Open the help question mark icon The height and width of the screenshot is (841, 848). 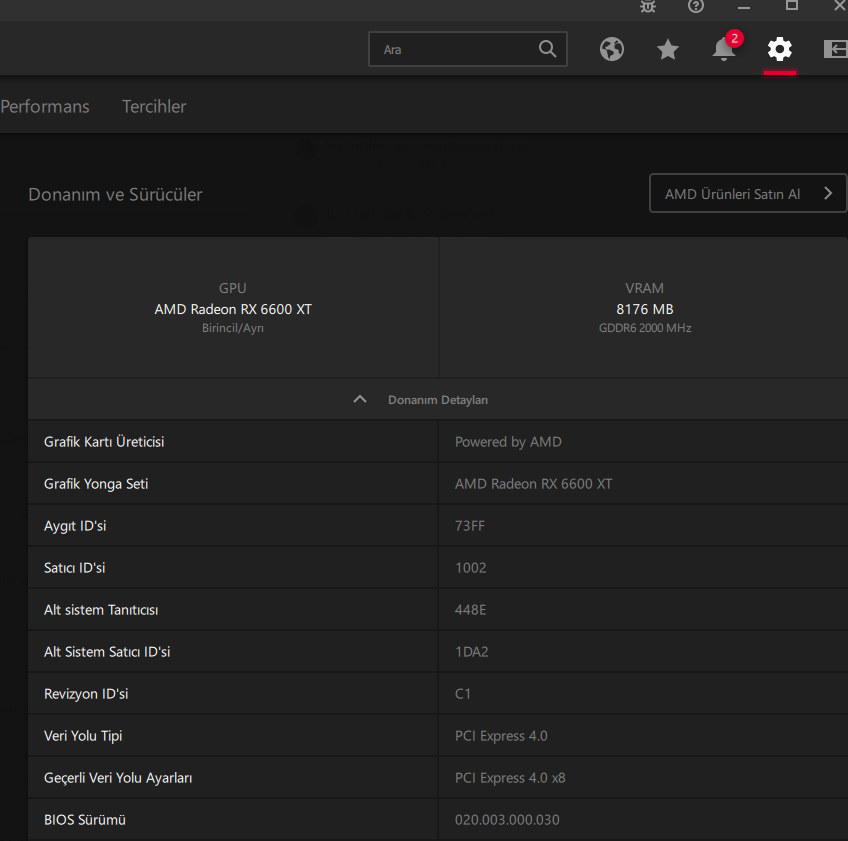(x=696, y=6)
